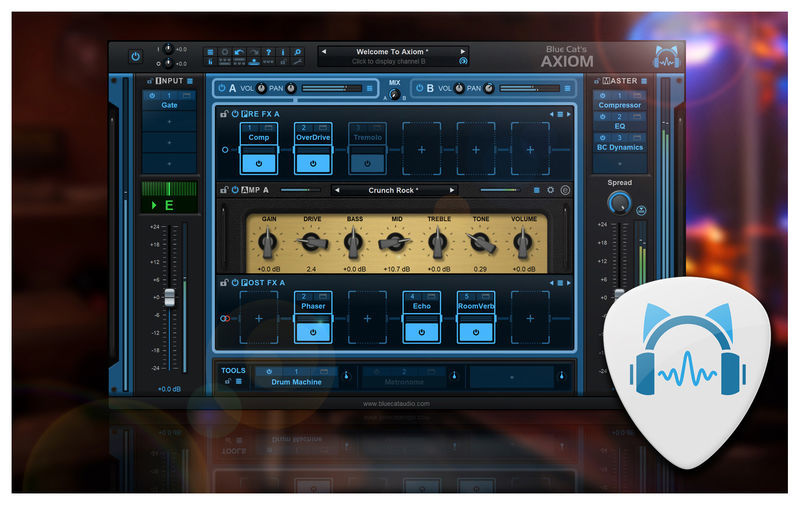The width and height of the screenshot is (800, 506).
Task: Toggle the POST FX A power icon
Action: pyautogui.click(x=235, y=283)
